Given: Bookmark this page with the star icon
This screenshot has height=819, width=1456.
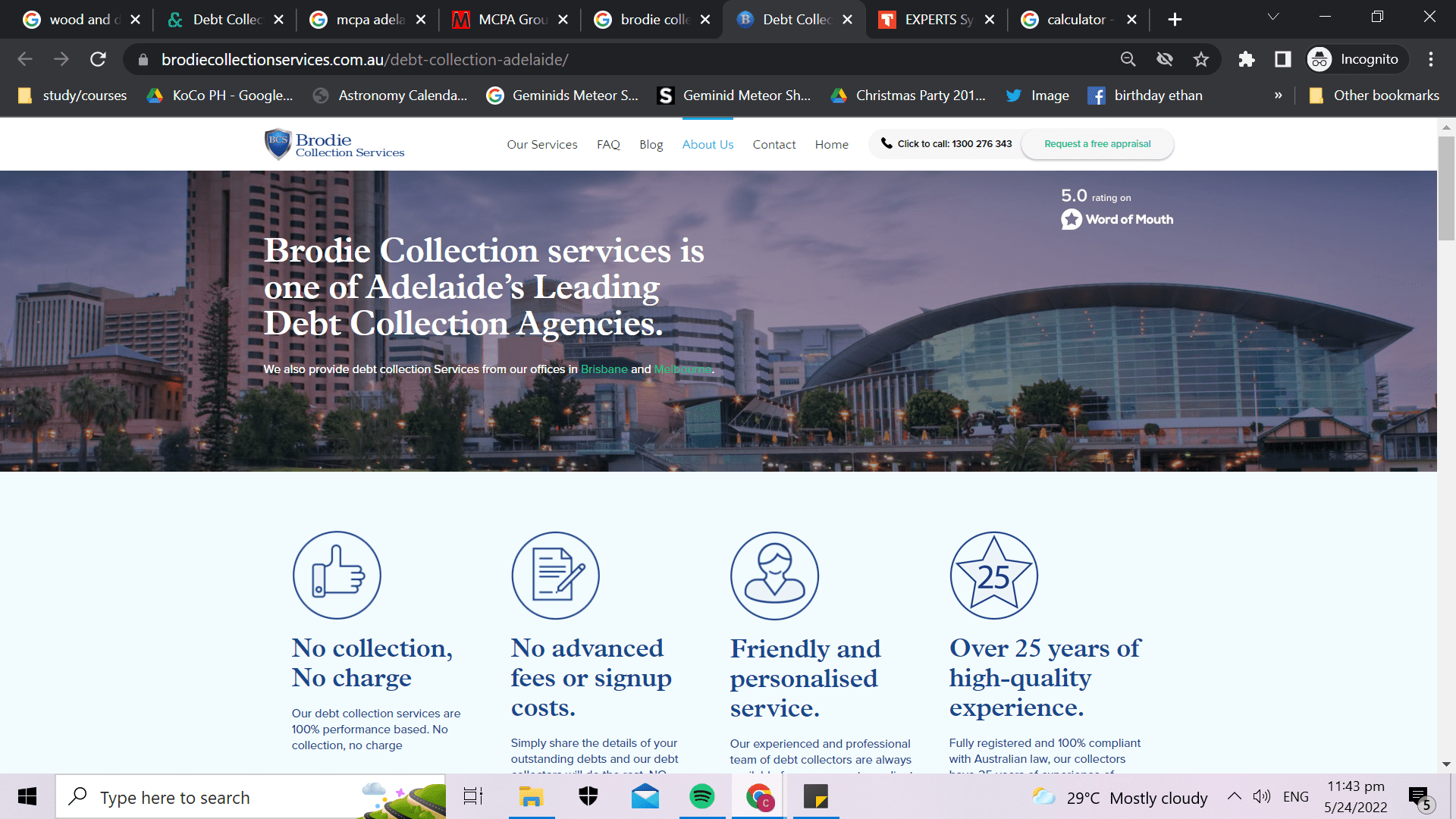Looking at the screenshot, I should (1201, 59).
